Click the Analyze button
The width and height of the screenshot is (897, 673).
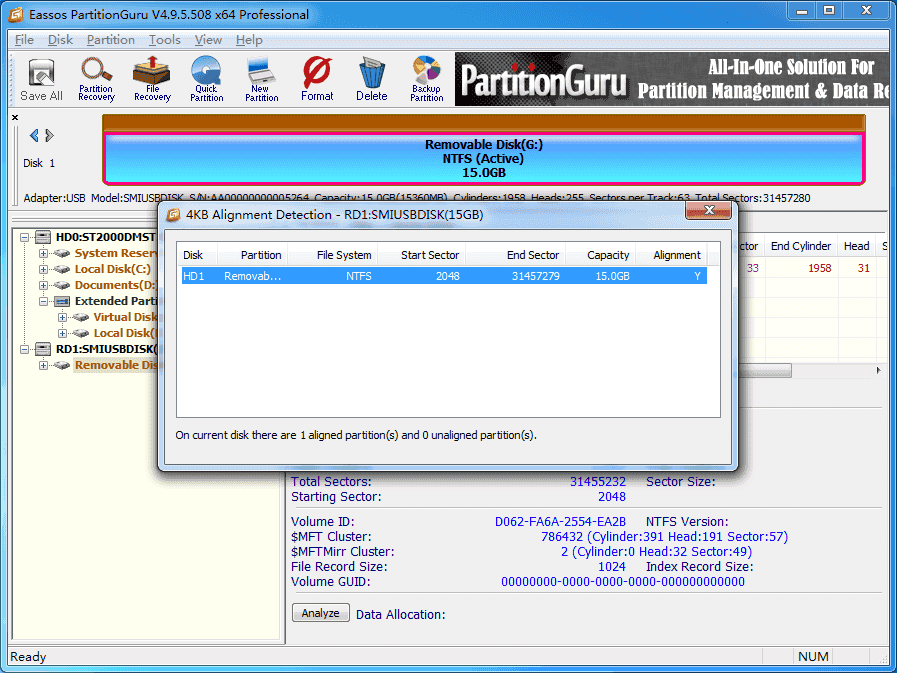[x=320, y=613]
